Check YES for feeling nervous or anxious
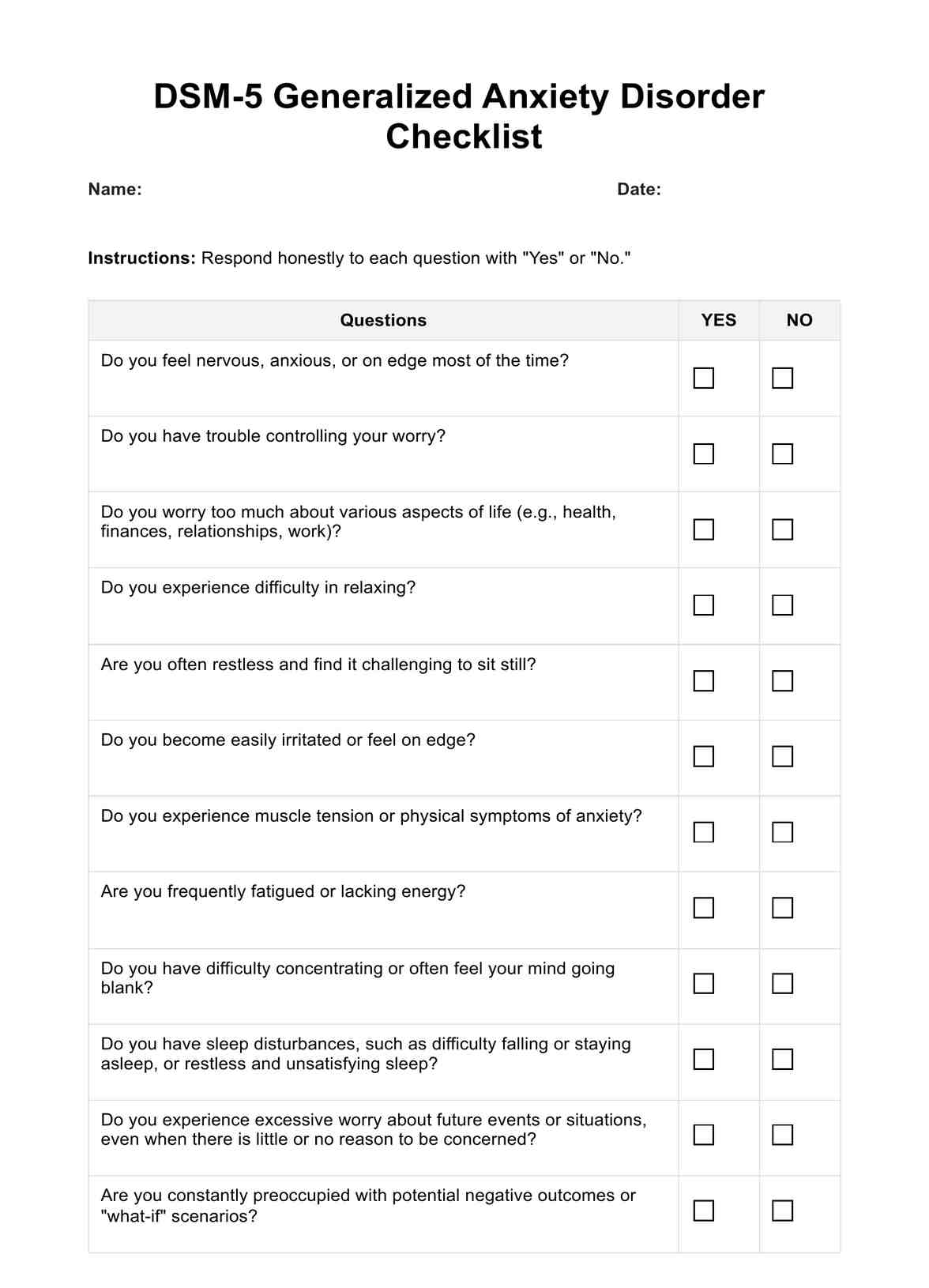 pos(703,378)
